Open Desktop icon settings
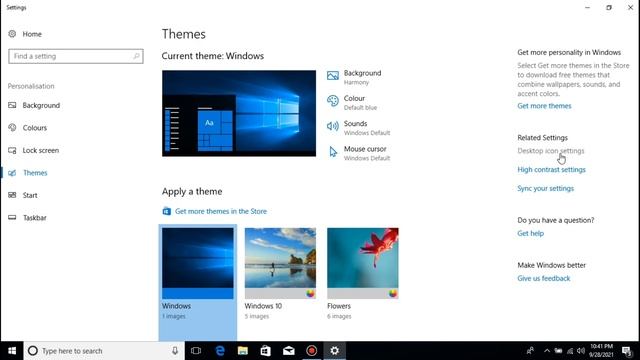 (551, 151)
